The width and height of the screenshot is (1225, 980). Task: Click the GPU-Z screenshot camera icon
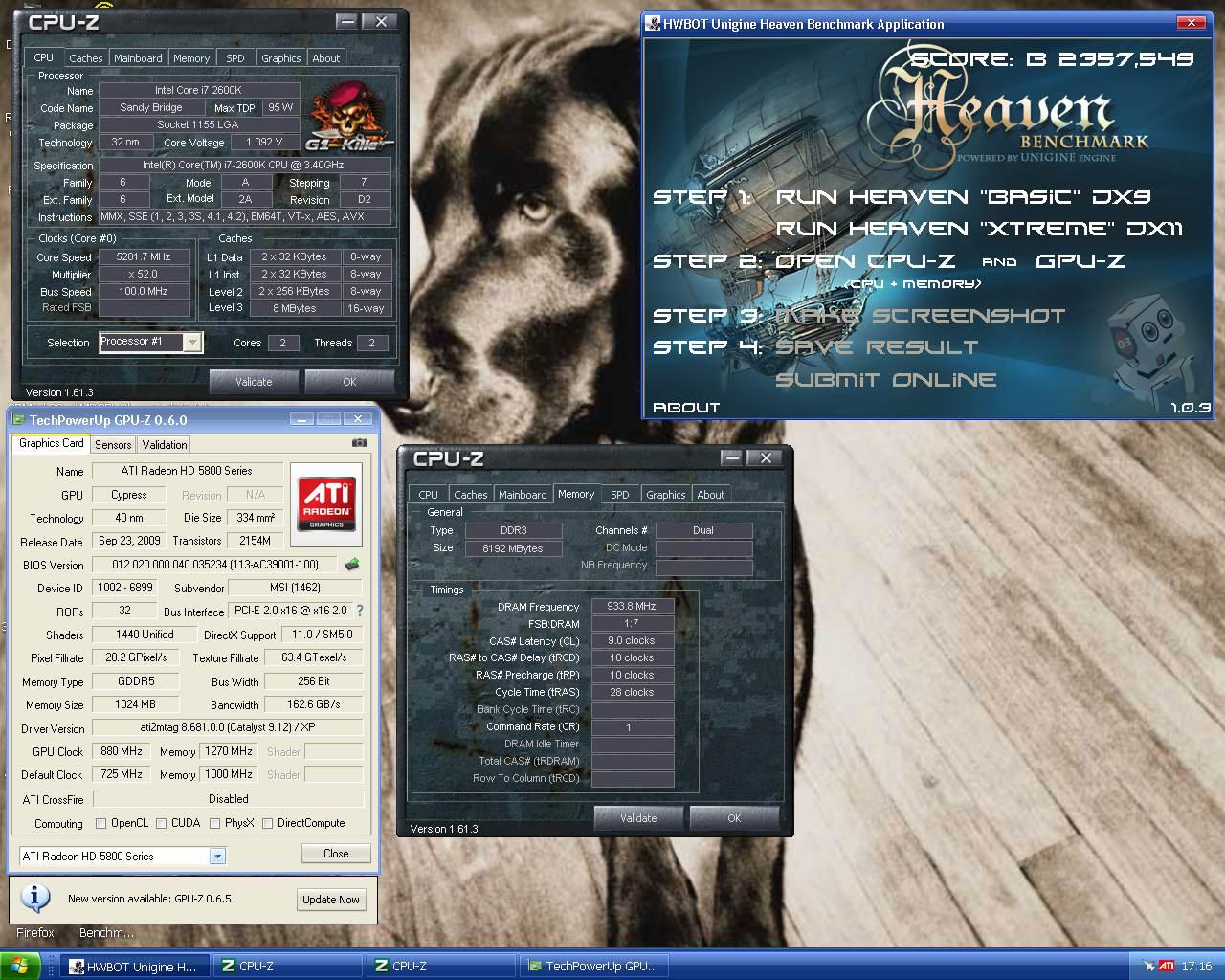359,443
